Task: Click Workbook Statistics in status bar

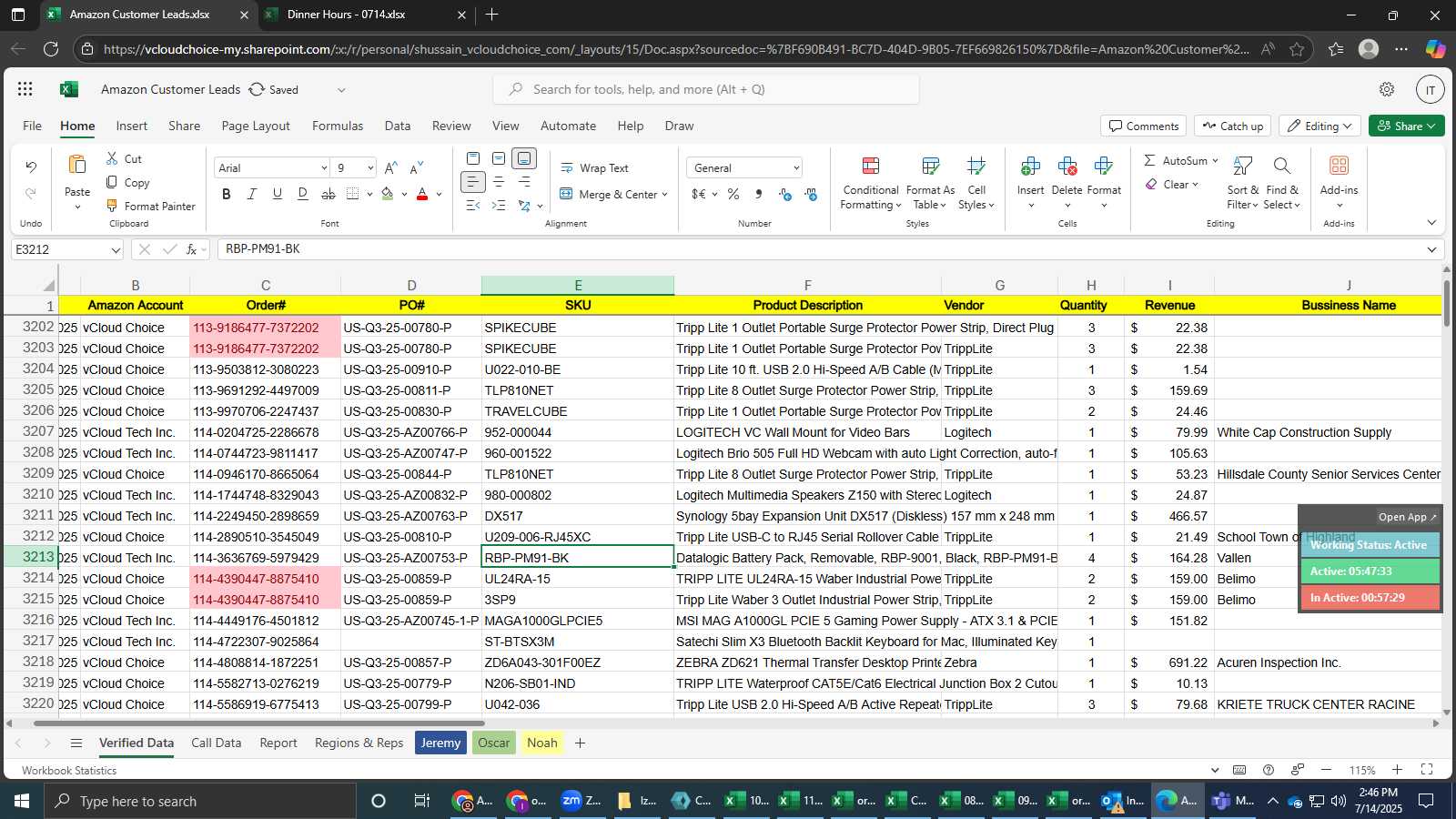Action: point(69,770)
